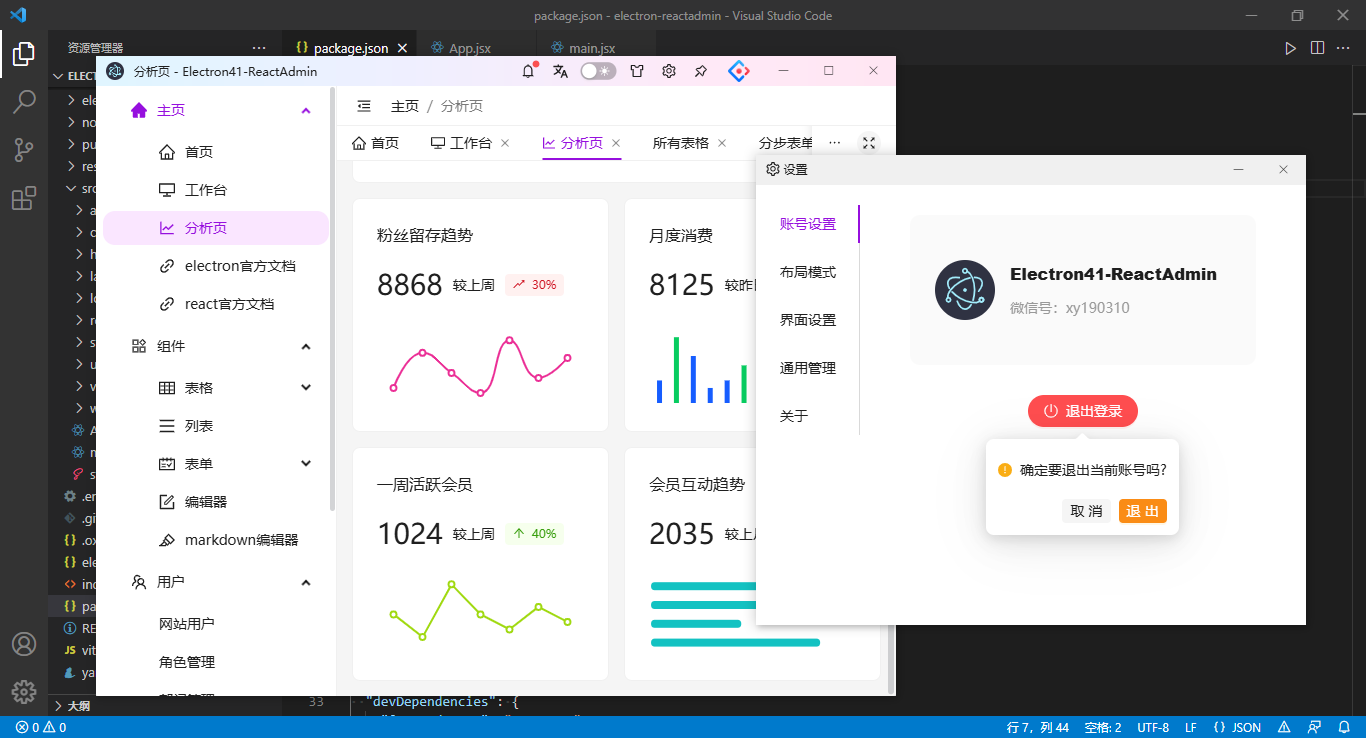Open 列表 sidebar item
This screenshot has width=1366, height=738.
tap(216, 426)
